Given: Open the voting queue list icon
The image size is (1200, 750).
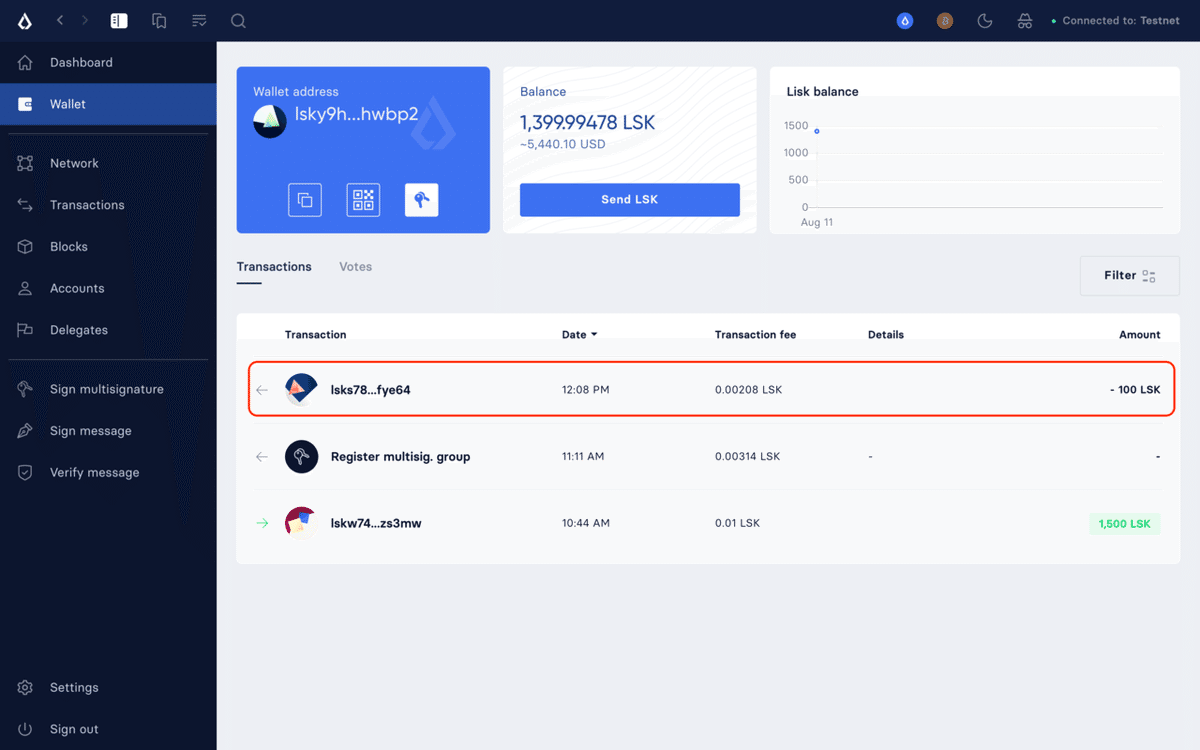Looking at the screenshot, I should click(x=199, y=20).
